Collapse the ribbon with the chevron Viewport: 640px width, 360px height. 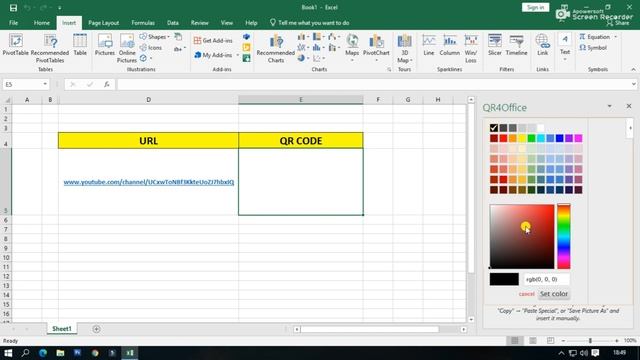(633, 69)
